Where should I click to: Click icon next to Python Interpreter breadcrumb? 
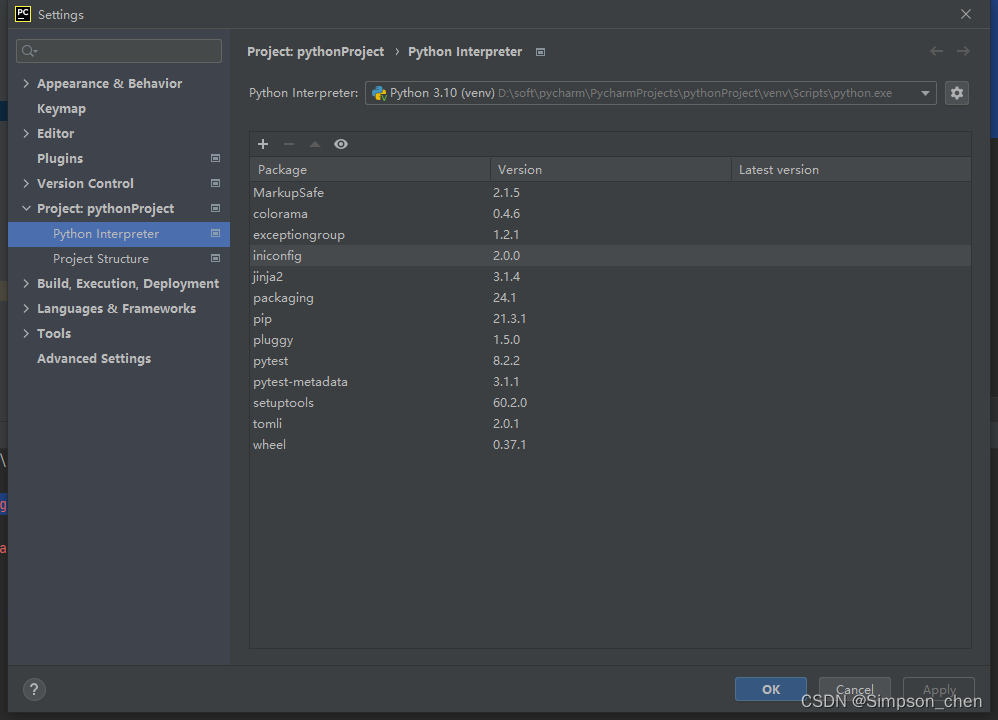[540, 52]
